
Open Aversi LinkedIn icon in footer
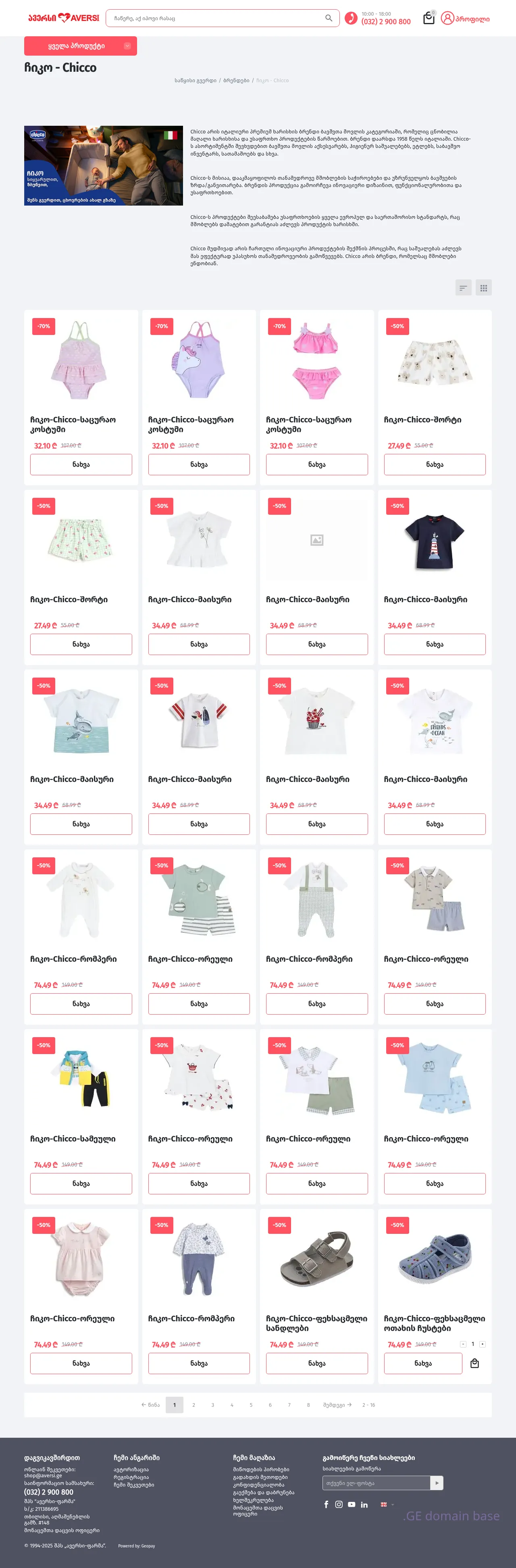coord(364,1504)
